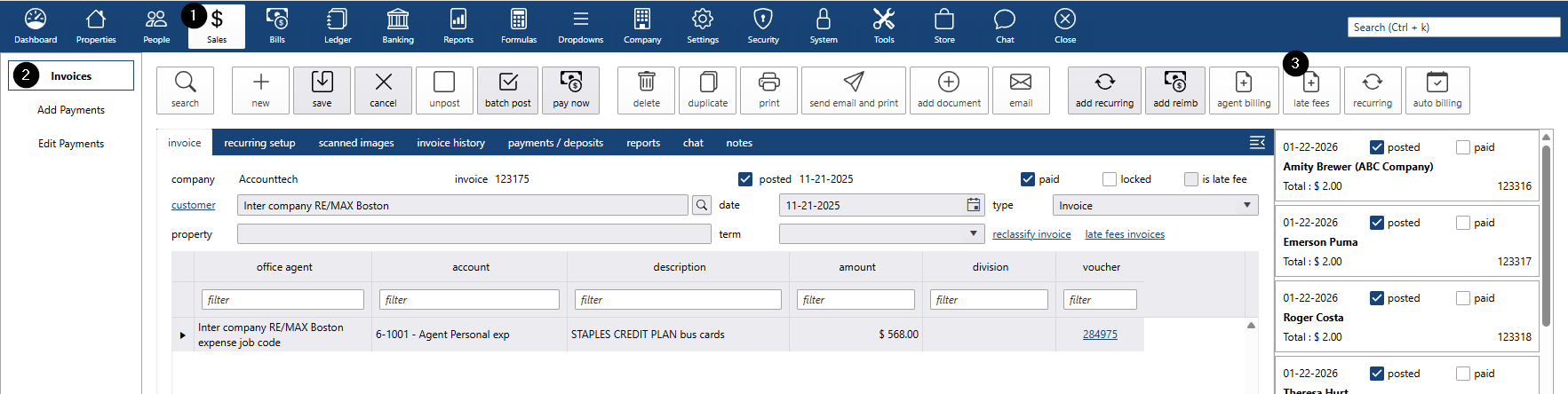Expand the type dropdown showing Invoice
The height and width of the screenshot is (394, 1568).
1246,205
